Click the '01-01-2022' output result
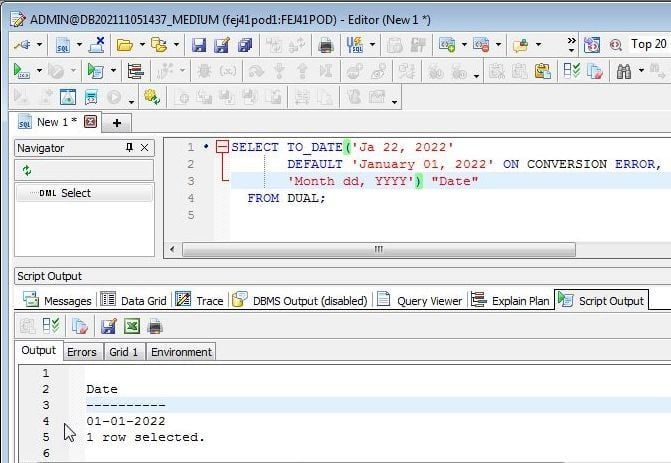 point(126,421)
